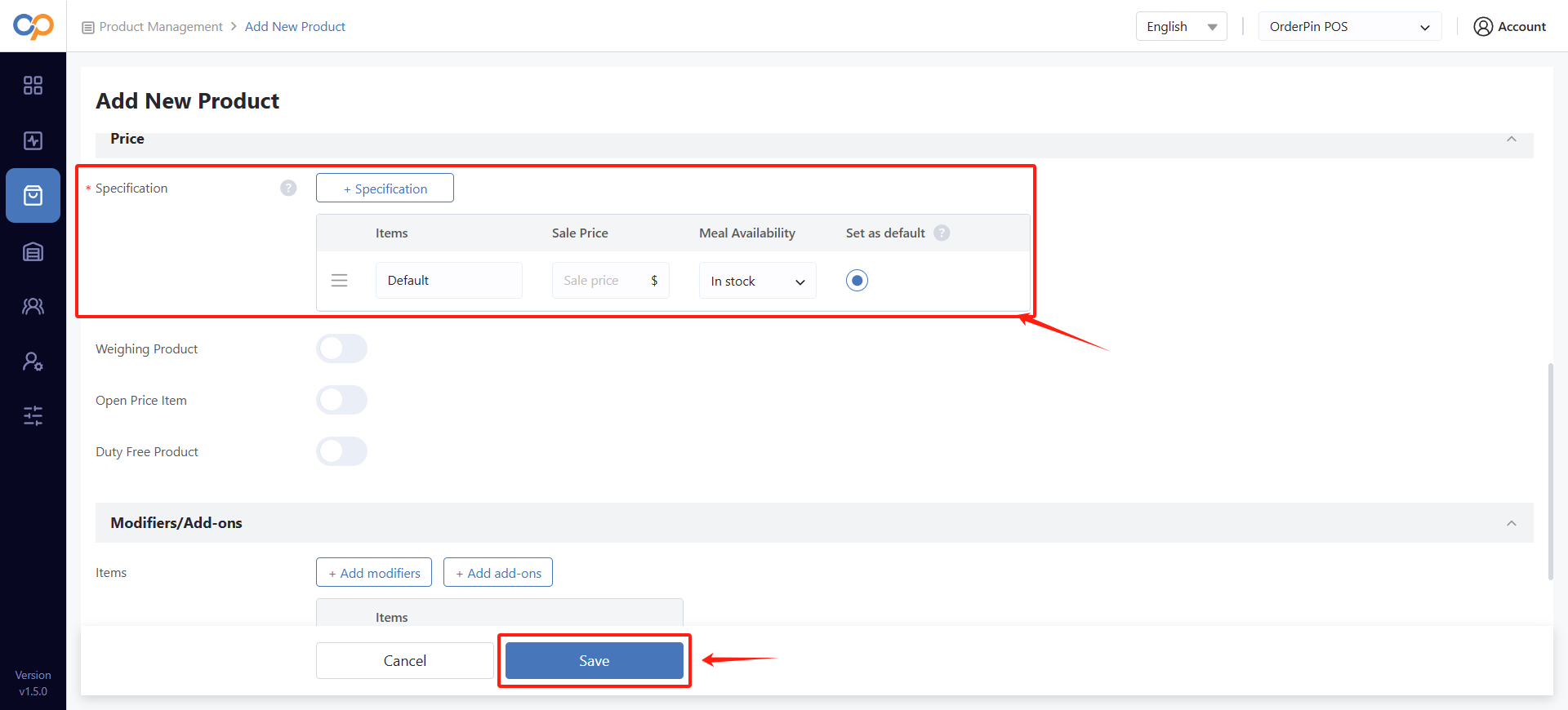Click the Set as default help icon

(942, 233)
